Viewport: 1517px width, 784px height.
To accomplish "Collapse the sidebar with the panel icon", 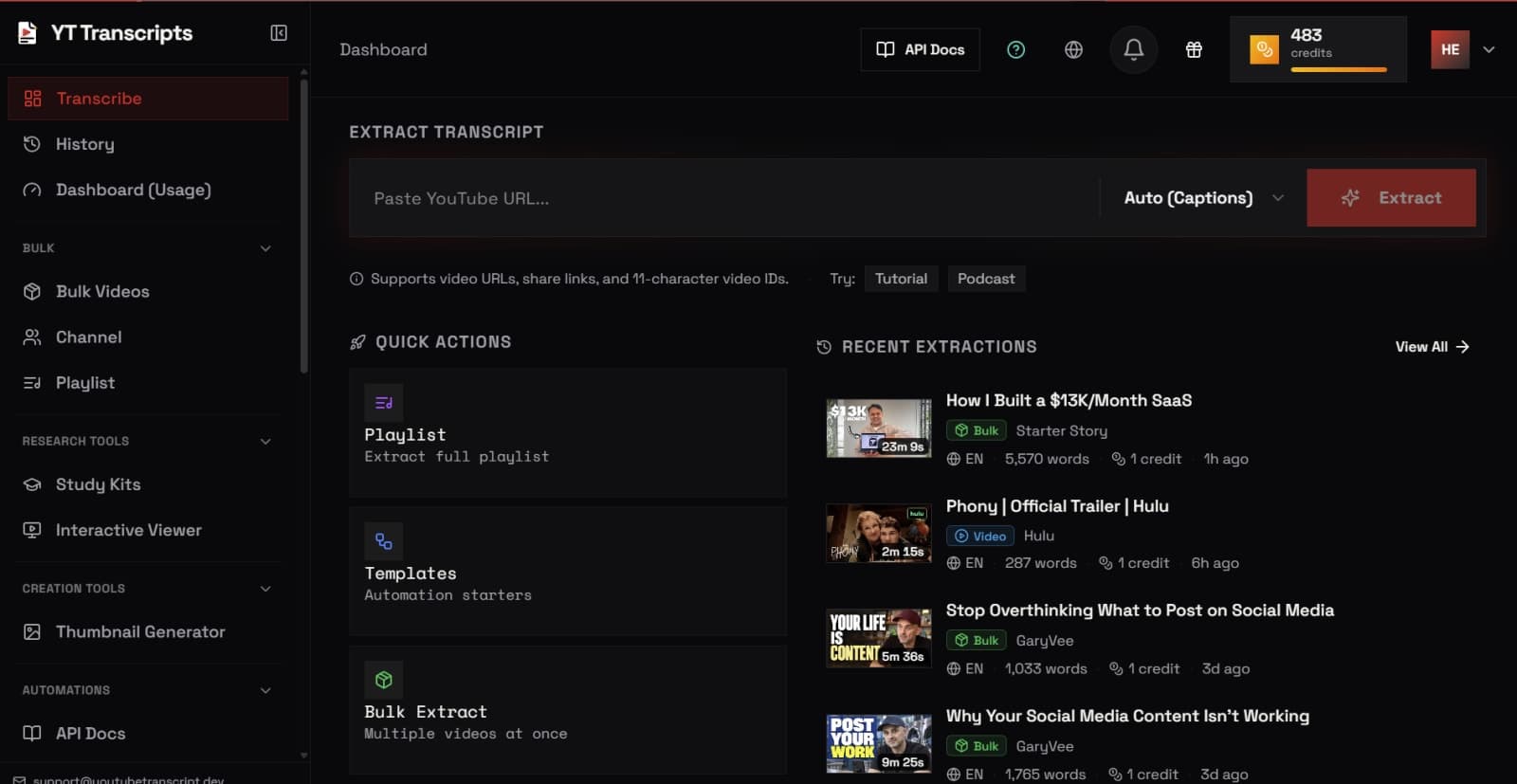I will click(x=279, y=33).
